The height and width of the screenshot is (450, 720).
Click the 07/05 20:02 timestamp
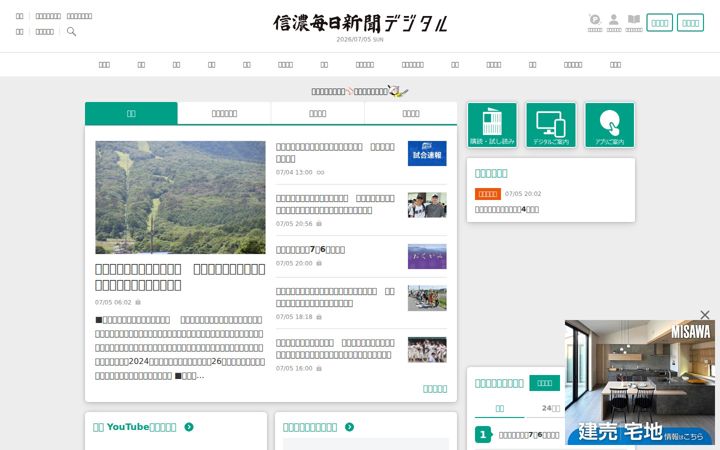(523, 194)
